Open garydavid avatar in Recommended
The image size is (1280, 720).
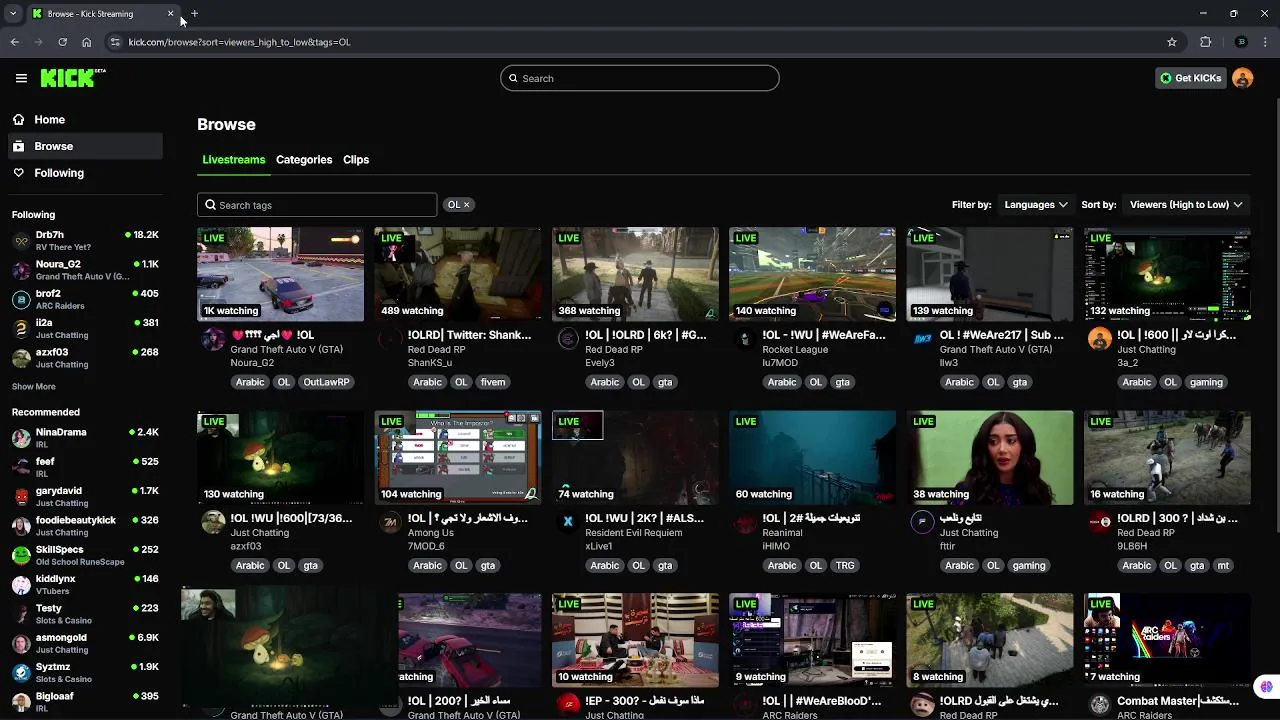tap(21, 497)
